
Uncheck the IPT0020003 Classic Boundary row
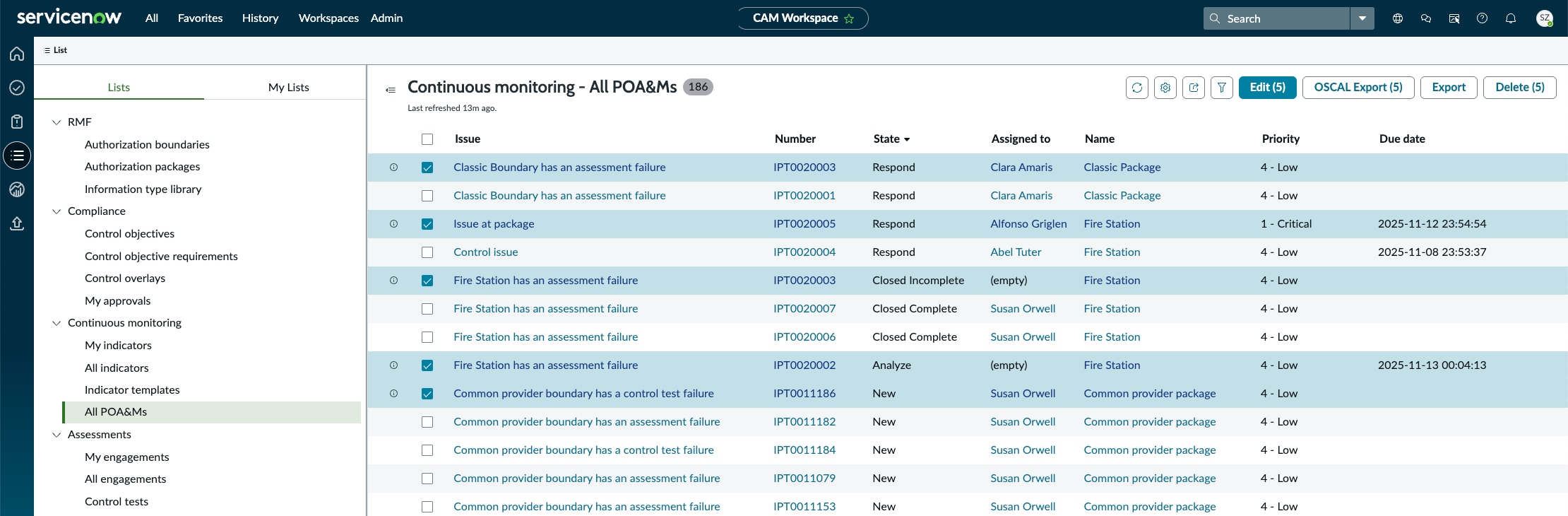427,168
